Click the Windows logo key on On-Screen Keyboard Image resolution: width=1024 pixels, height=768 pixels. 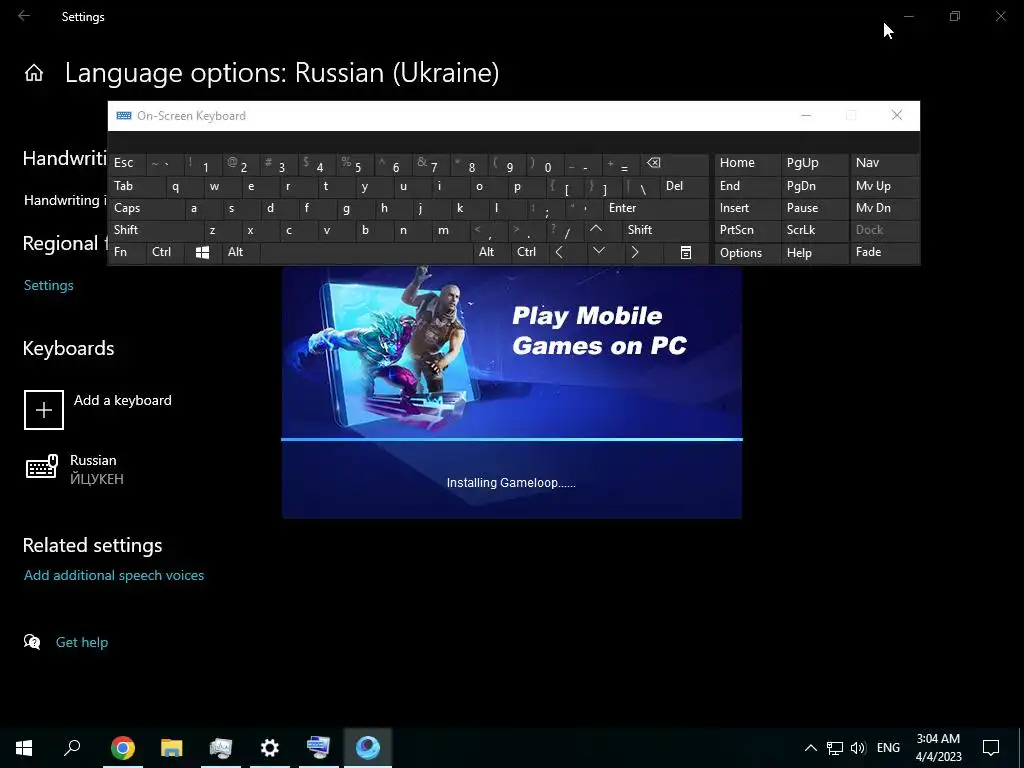pyautogui.click(x=202, y=252)
